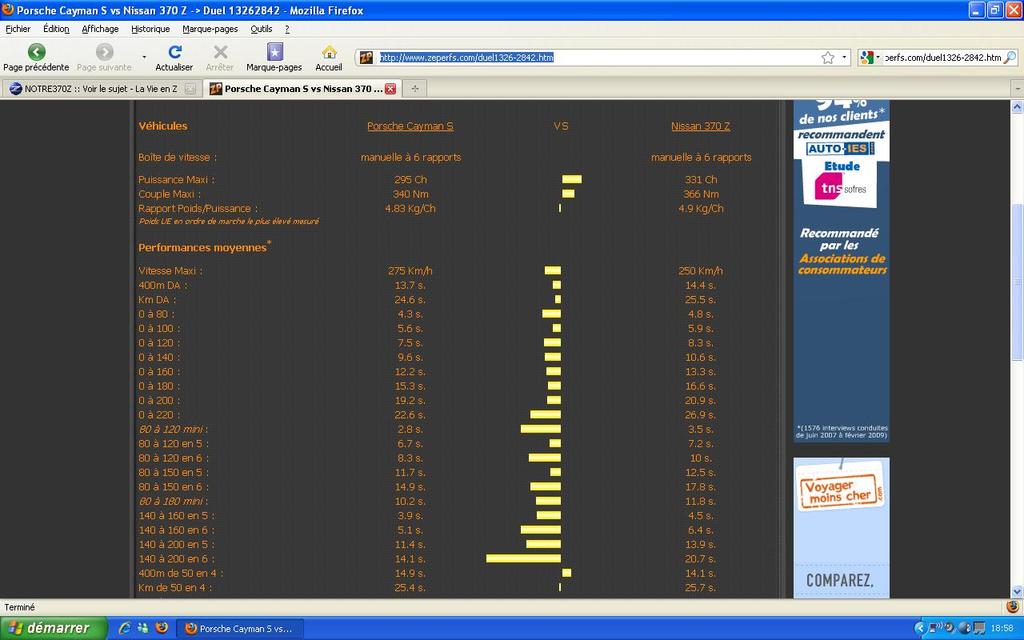Open the Porsche Cayman S link
Screen dimensions: 1024x640
410,127
